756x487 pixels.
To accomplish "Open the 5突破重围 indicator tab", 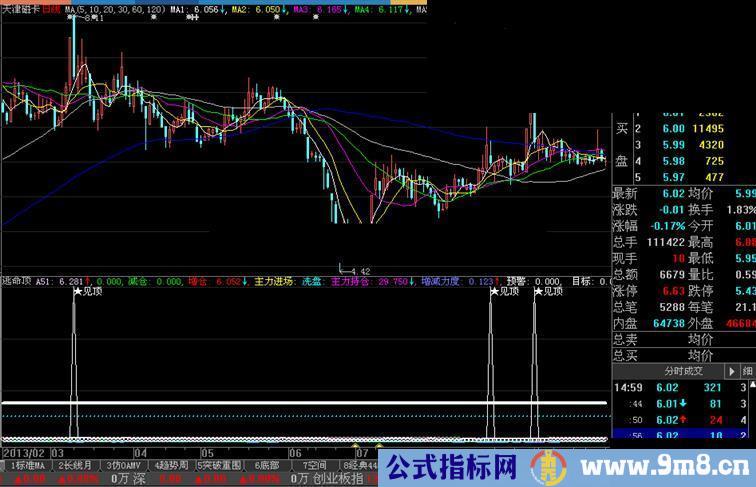I will [221, 465].
